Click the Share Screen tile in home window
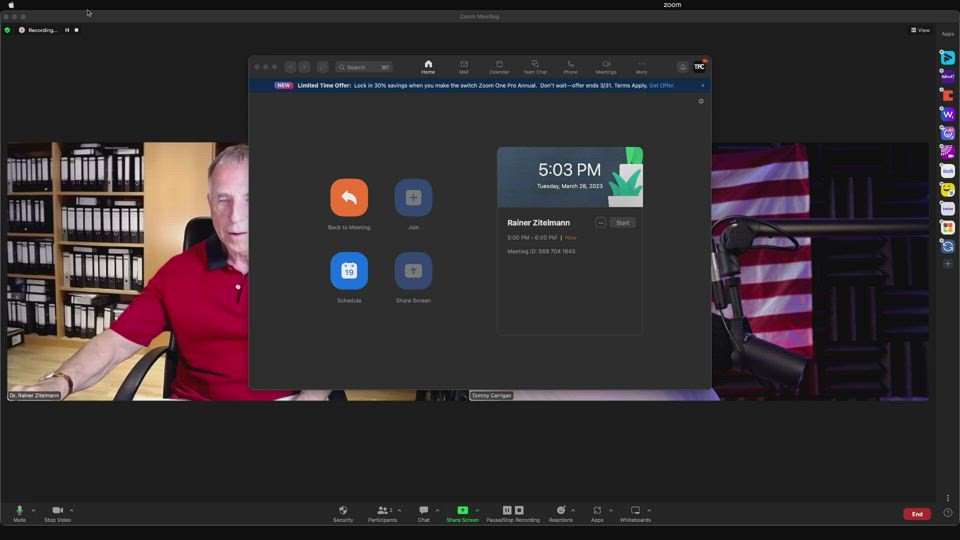The image size is (960, 540). [413, 271]
